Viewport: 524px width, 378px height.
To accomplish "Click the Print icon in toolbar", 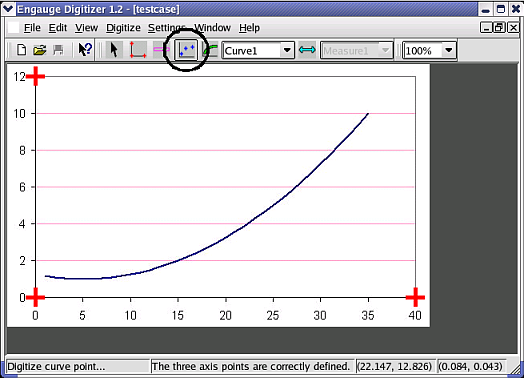I will (x=58, y=50).
